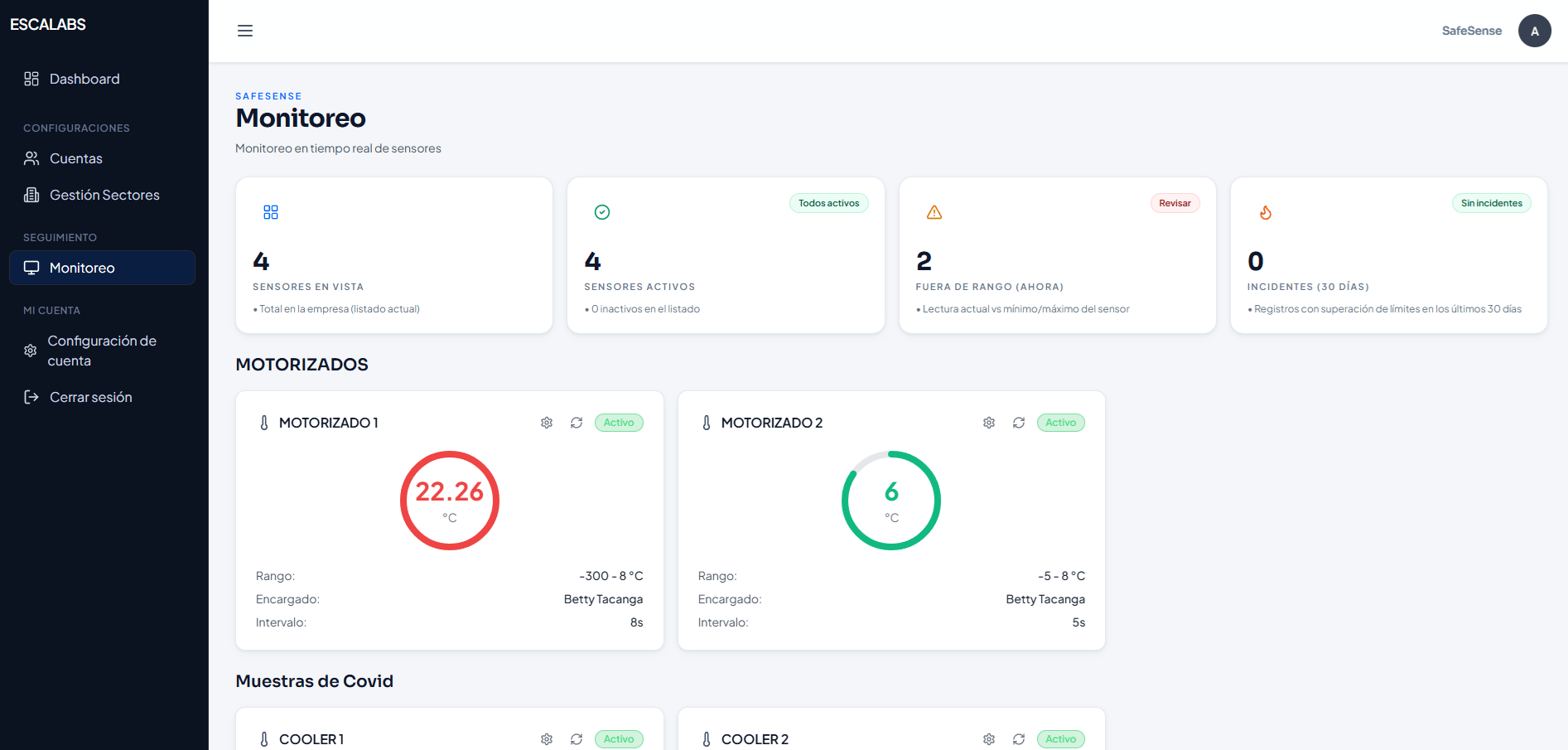Click thermometer icon beside MOTORIZADO 2
Viewport: 1568px width, 750px height.
(707, 423)
